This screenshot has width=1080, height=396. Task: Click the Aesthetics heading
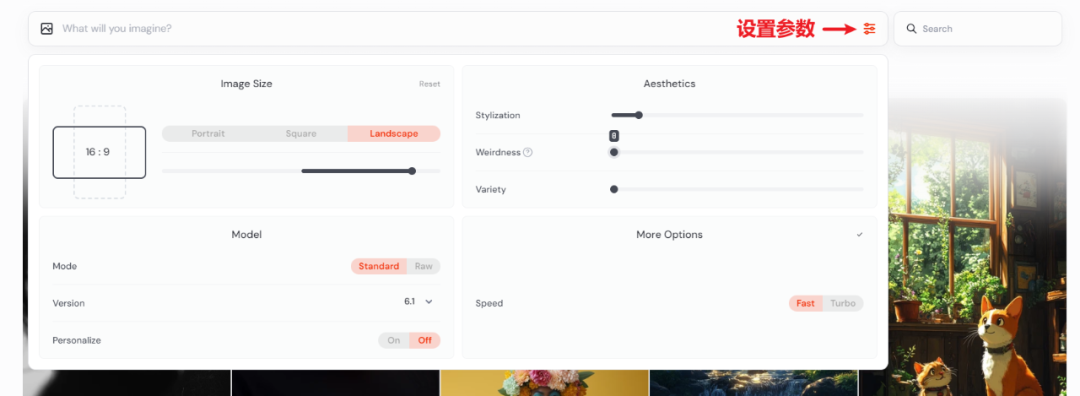pos(669,83)
